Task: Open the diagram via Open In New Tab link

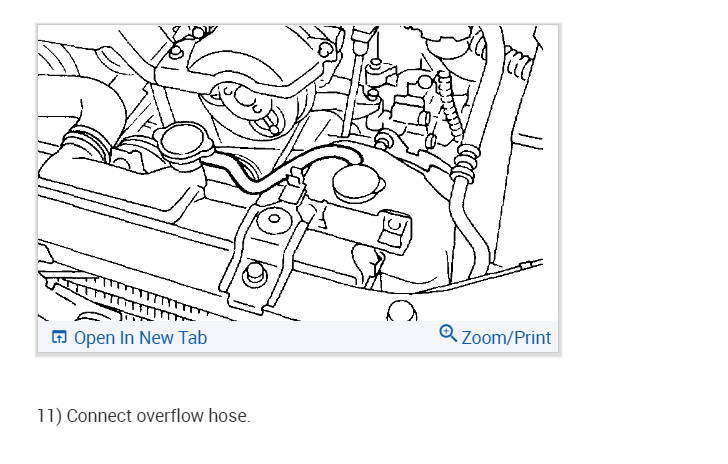Action: [x=140, y=338]
